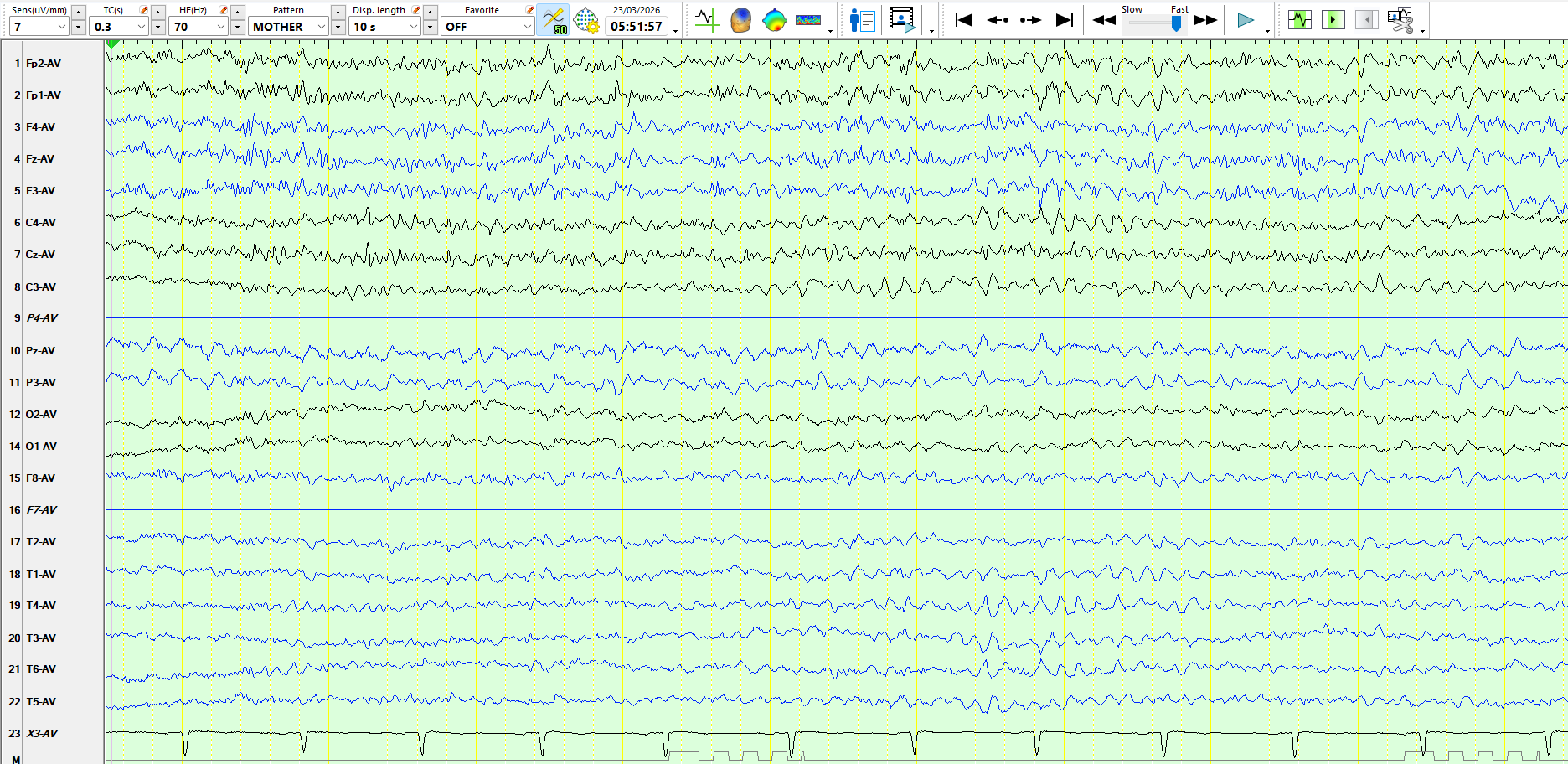Decrease sensitivity with the Sens down arrow

point(79,28)
